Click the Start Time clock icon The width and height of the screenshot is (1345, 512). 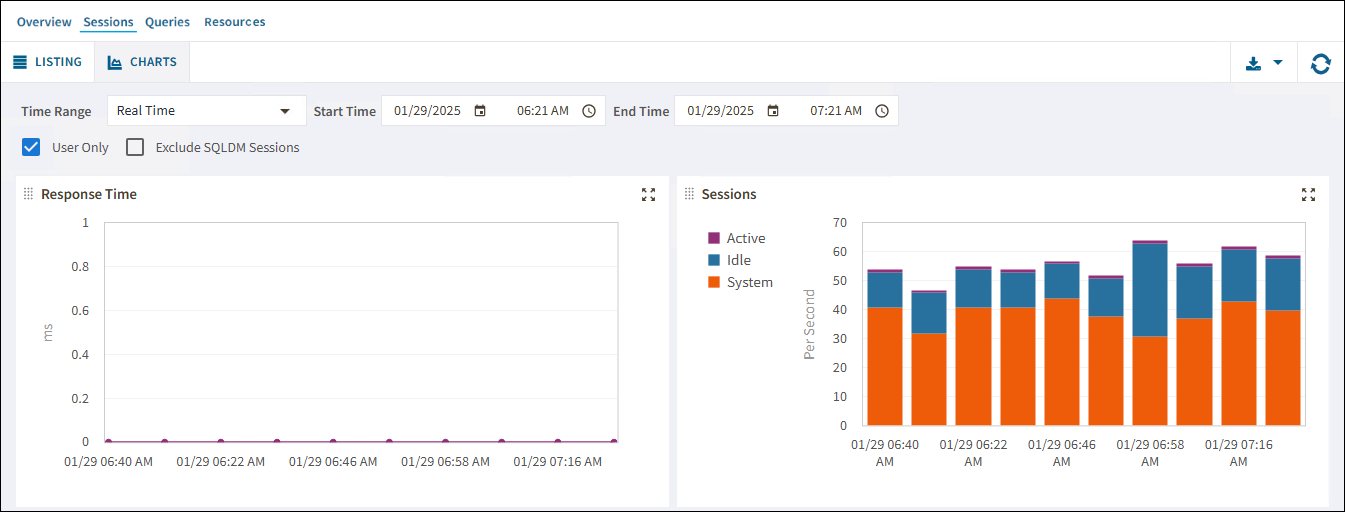click(589, 111)
